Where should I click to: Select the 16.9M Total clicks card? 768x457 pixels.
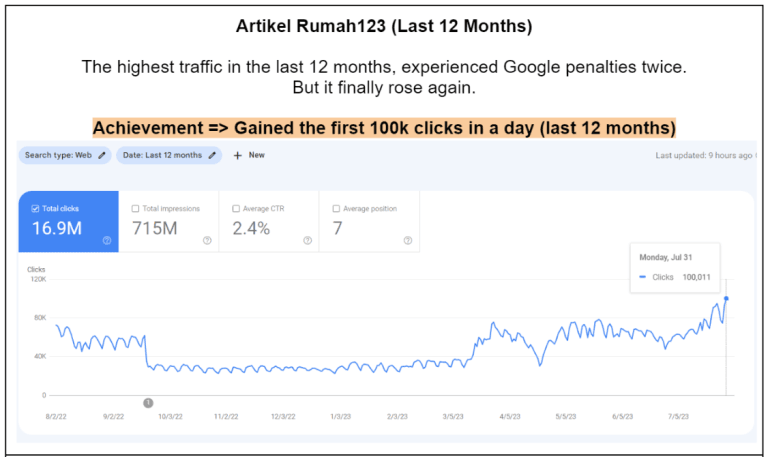[x=69, y=221]
